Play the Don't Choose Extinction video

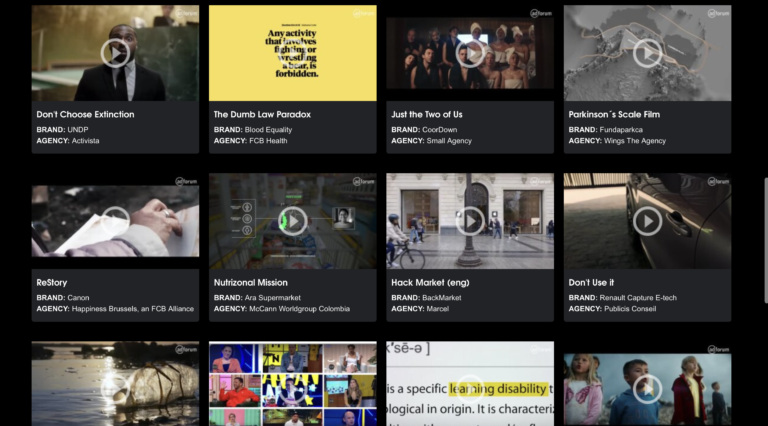click(115, 53)
